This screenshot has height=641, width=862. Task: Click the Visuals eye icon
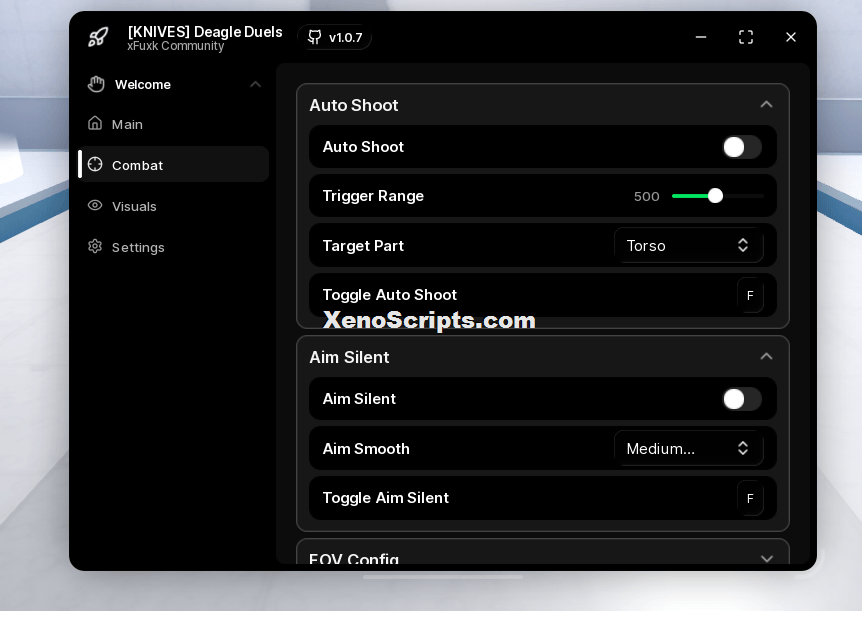95,206
